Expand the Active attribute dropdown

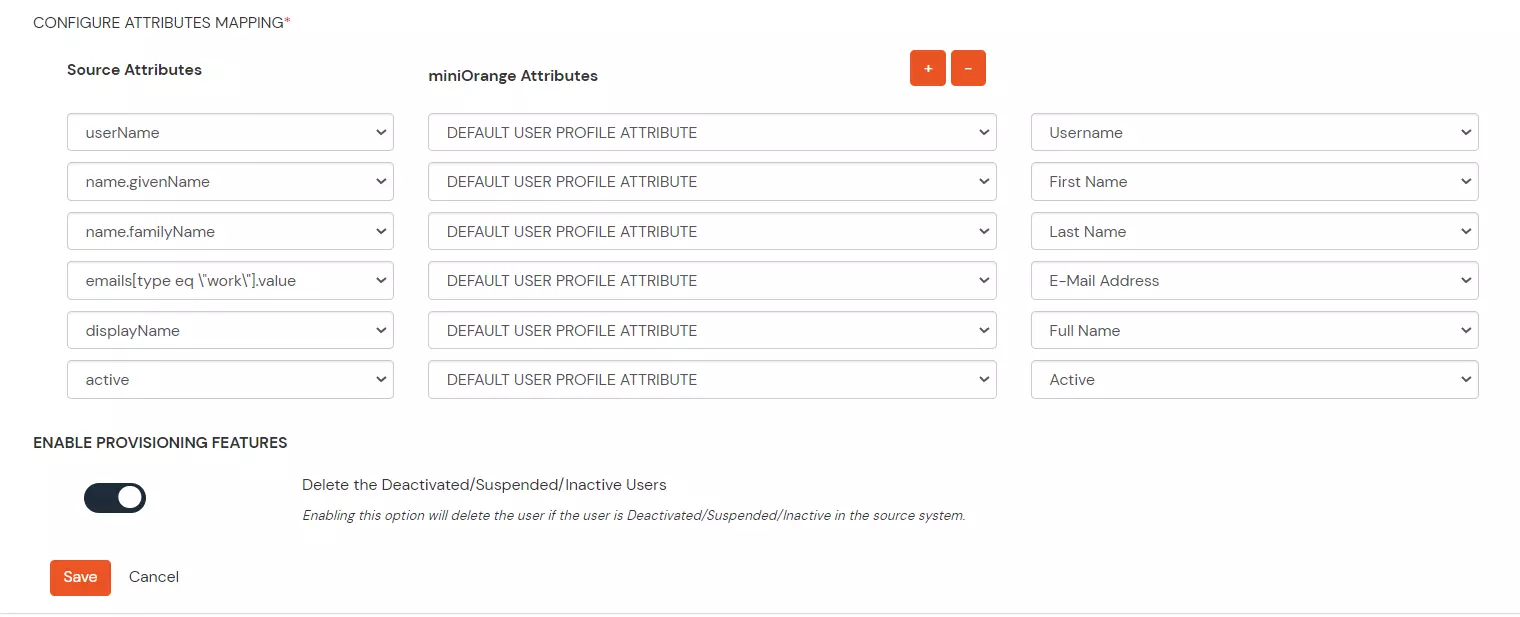[x=1254, y=379]
